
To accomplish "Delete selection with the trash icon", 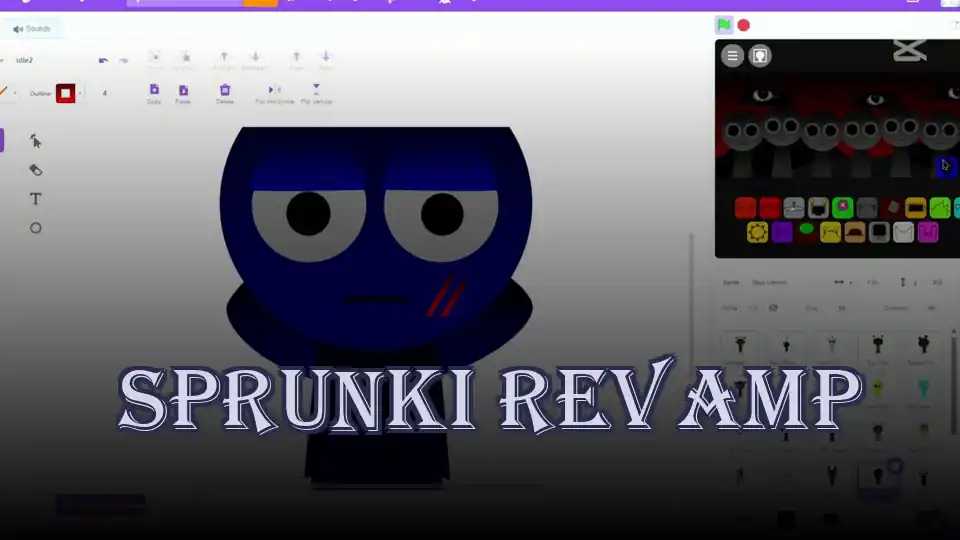I will pos(225,90).
